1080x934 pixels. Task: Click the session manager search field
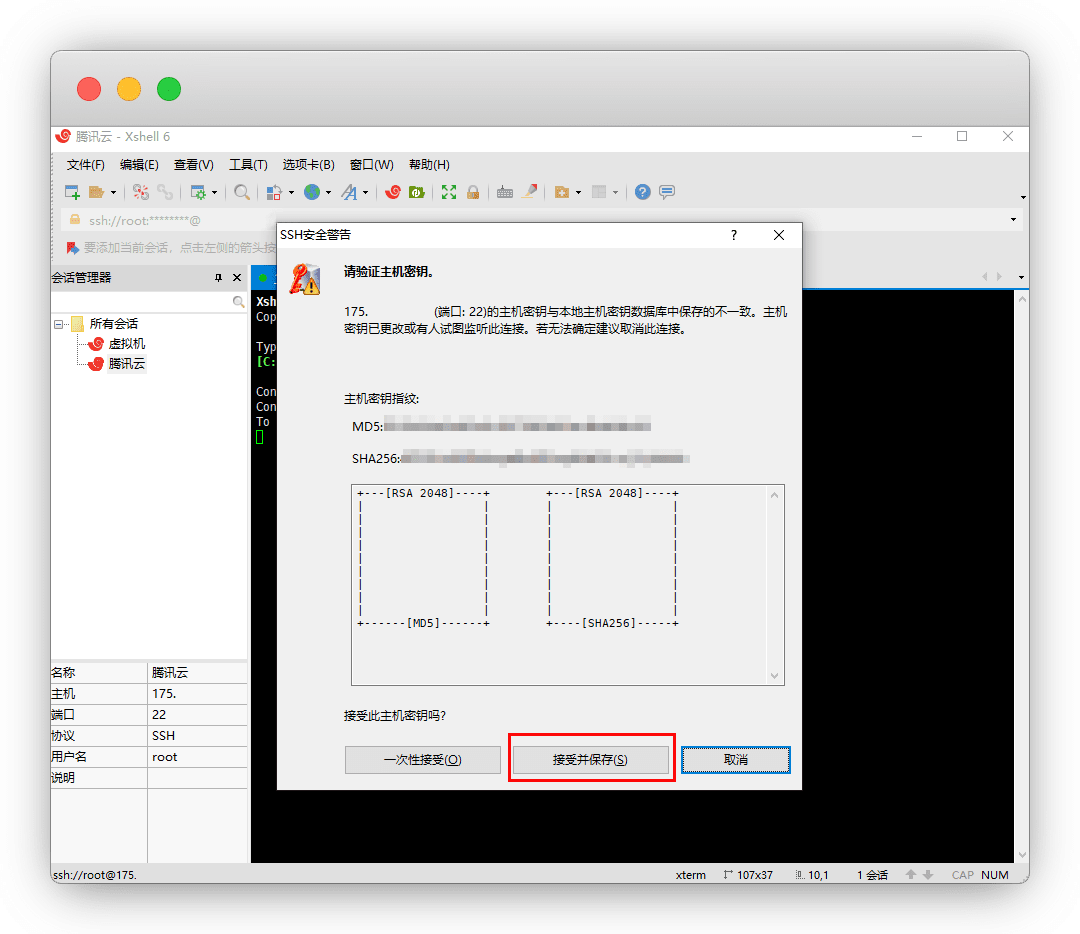pos(142,301)
